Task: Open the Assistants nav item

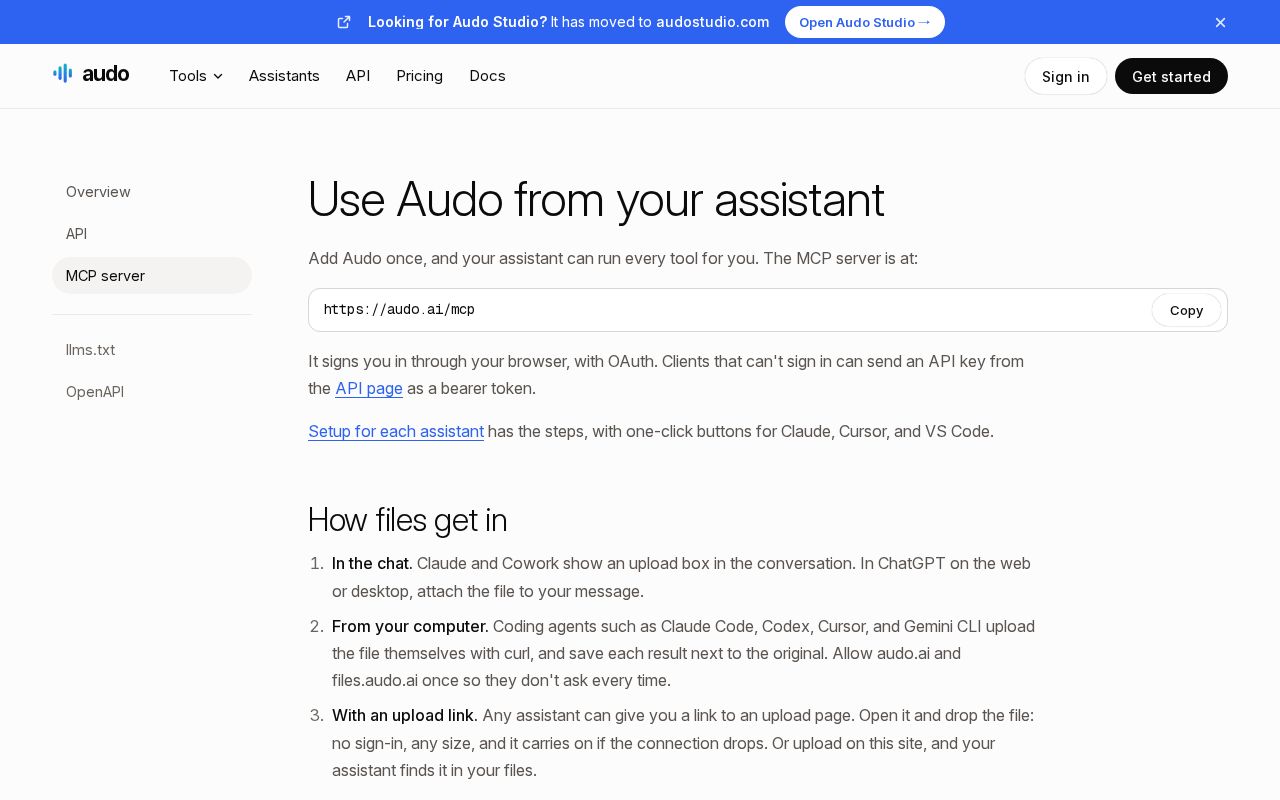Action: tap(284, 76)
